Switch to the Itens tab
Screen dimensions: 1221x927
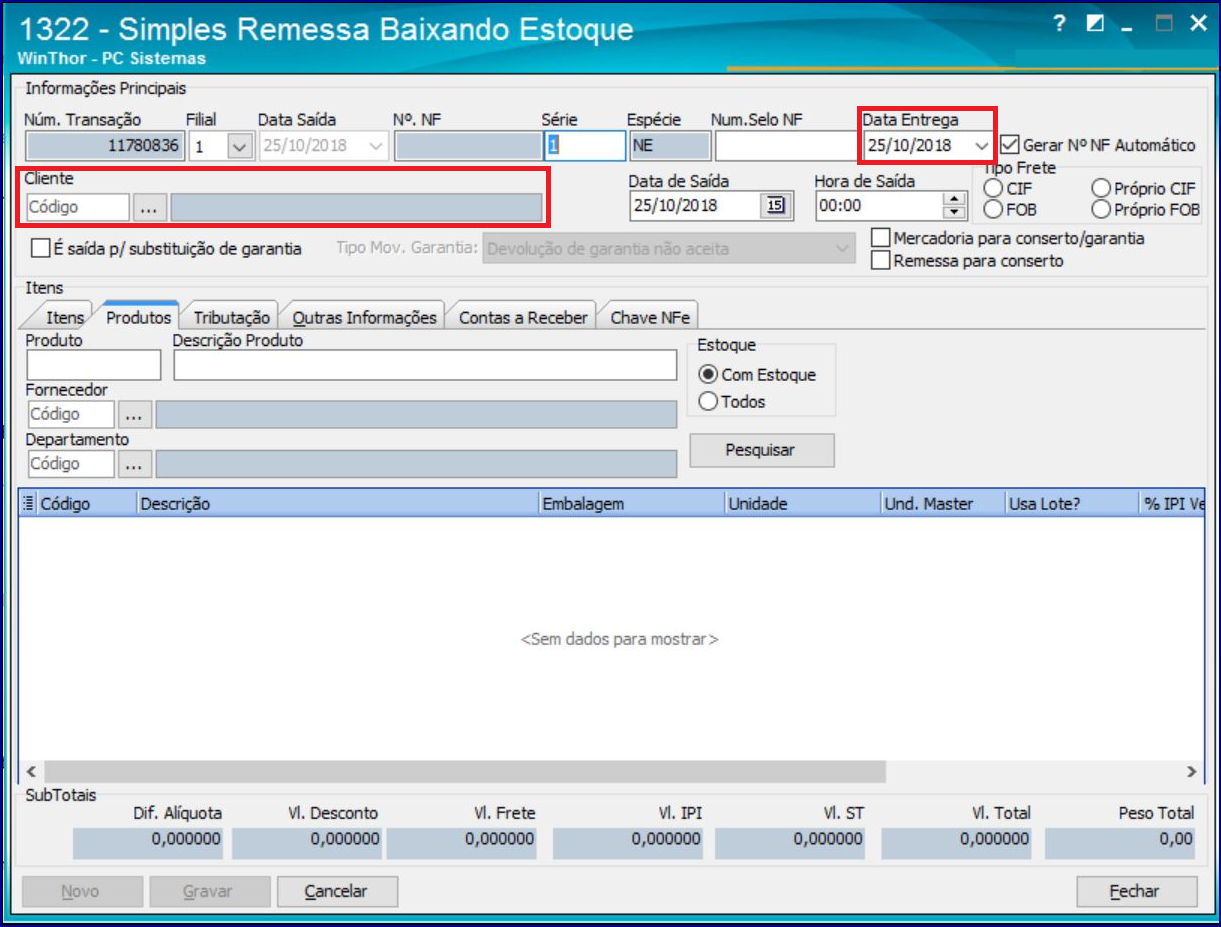click(x=65, y=317)
